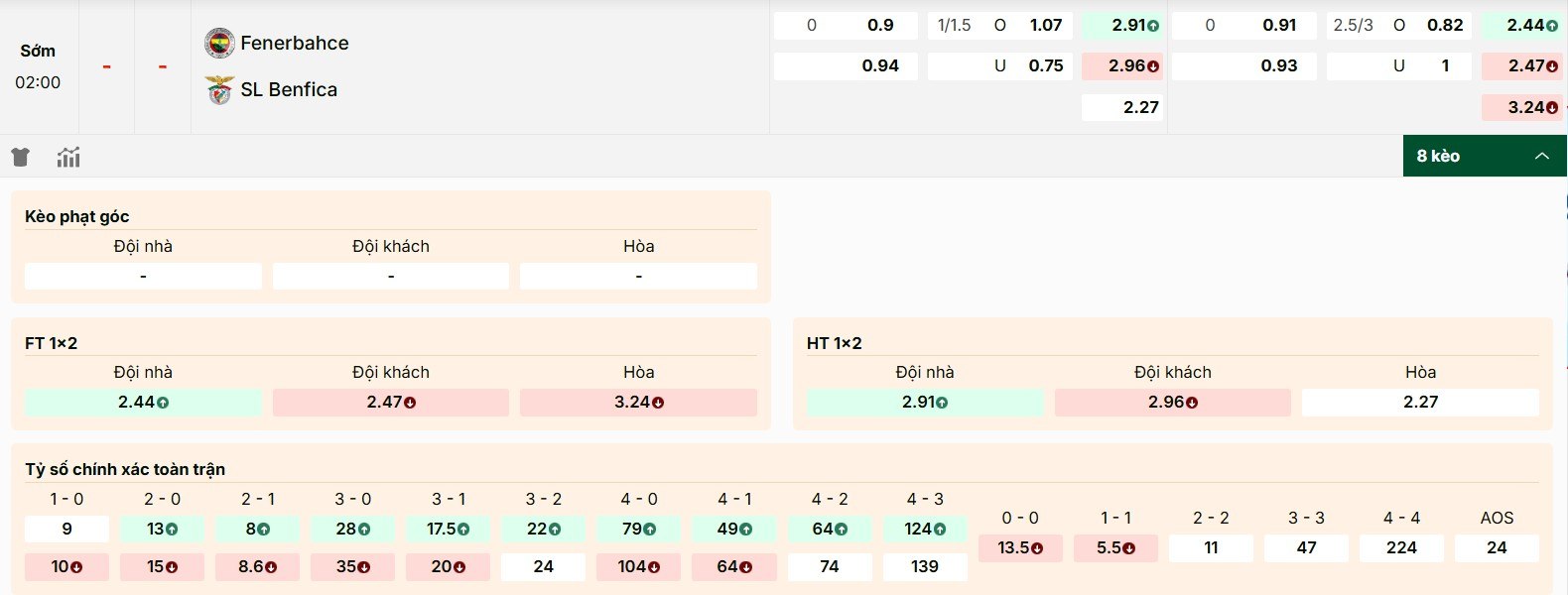The width and height of the screenshot is (1568, 595).
Task: Click the jersey lineup icon
Action: (x=21, y=157)
